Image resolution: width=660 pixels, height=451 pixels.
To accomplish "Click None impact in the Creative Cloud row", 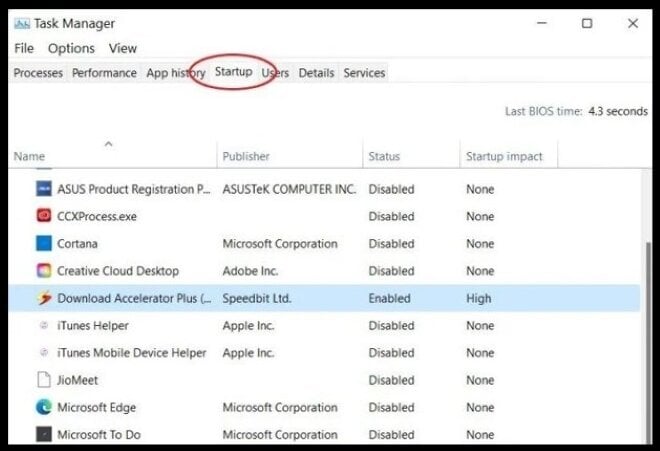I will (480, 271).
